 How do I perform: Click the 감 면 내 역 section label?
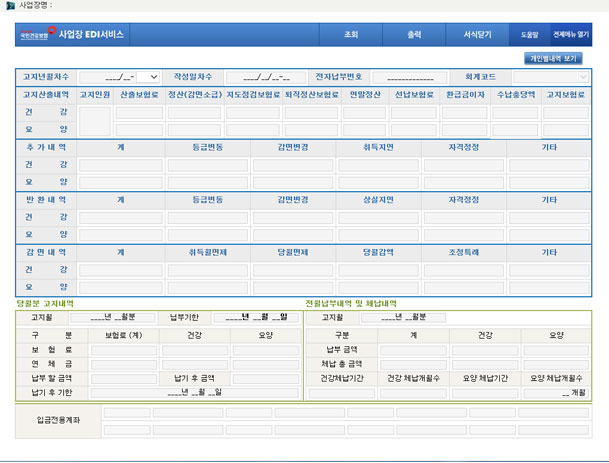46,252
